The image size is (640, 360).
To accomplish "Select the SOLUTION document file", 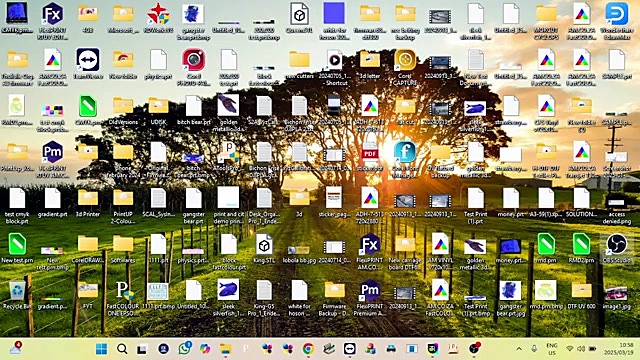I will click(x=581, y=198).
